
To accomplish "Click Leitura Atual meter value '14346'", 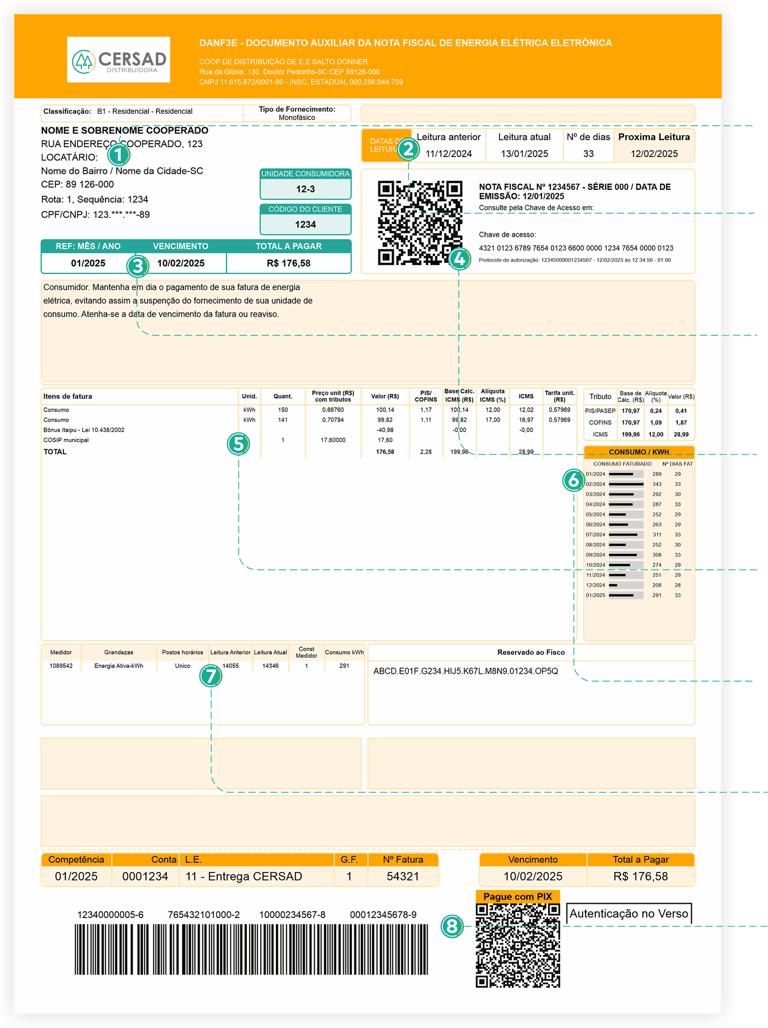I will [x=270, y=665].
